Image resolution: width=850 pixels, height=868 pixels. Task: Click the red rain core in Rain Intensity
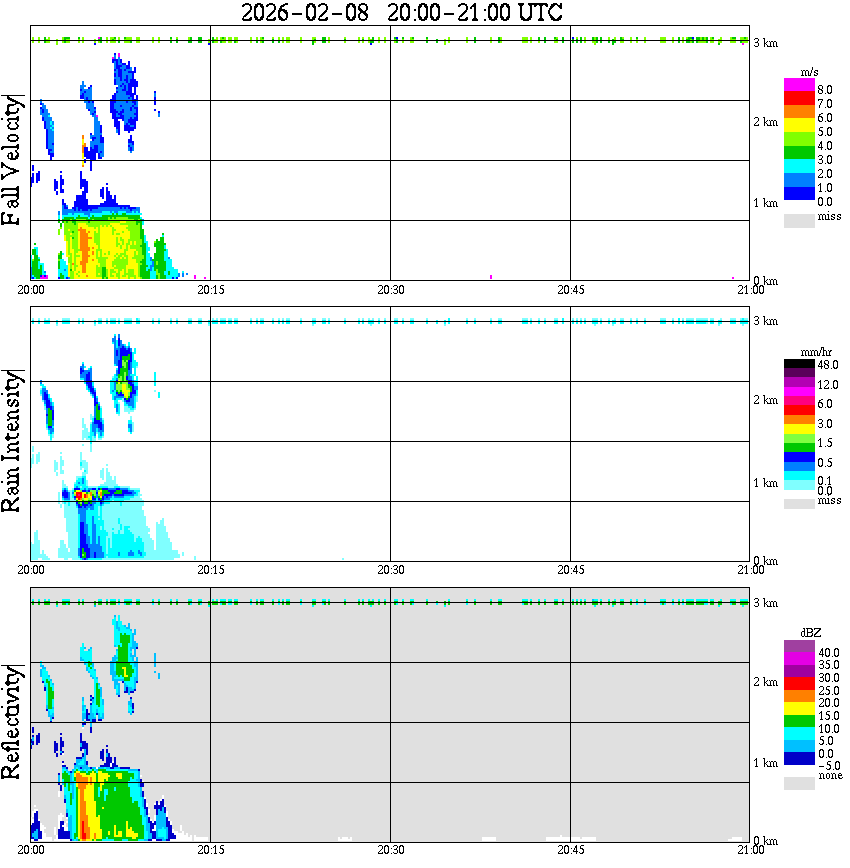click(x=81, y=495)
